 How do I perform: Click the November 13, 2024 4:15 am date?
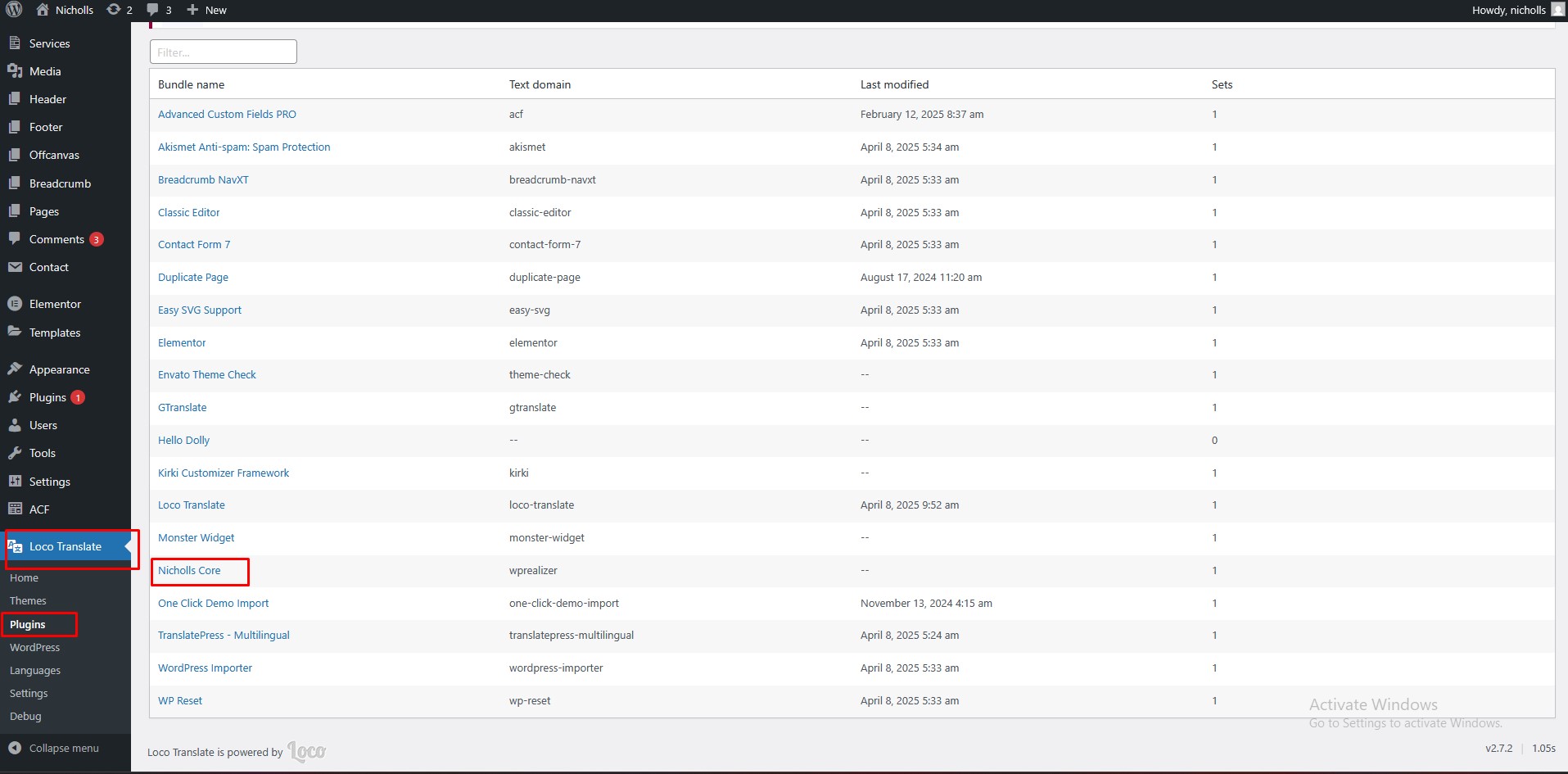coord(926,603)
